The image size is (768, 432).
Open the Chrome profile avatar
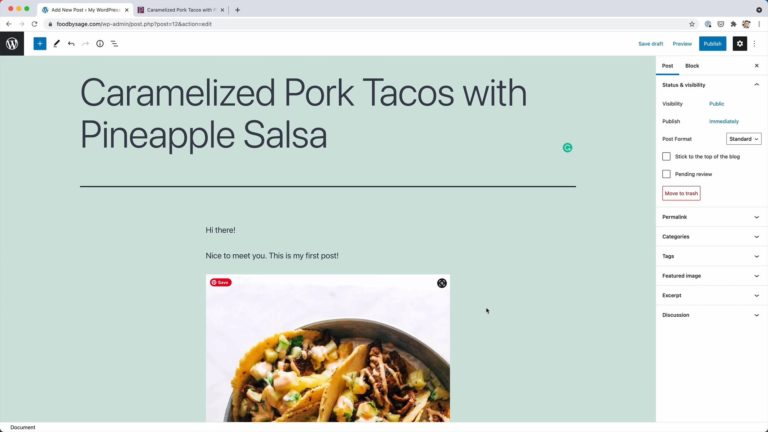746,24
